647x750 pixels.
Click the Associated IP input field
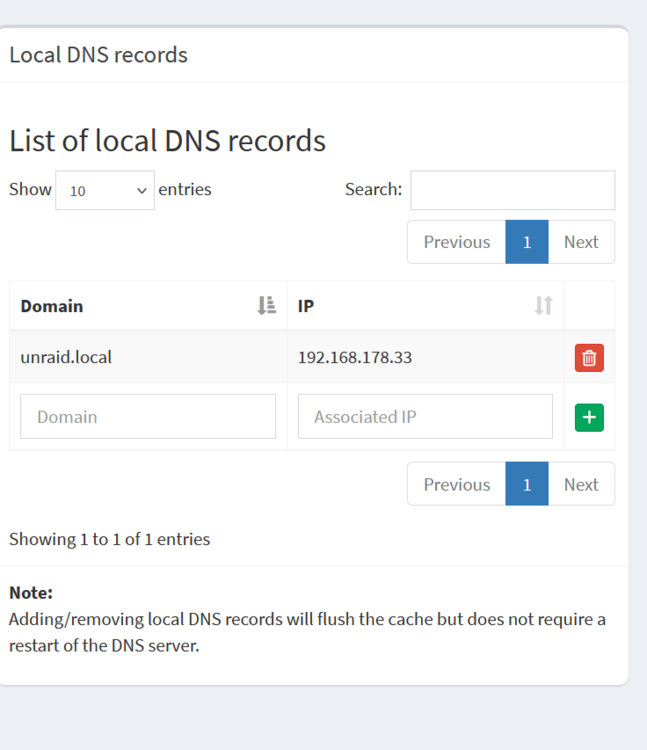point(425,417)
